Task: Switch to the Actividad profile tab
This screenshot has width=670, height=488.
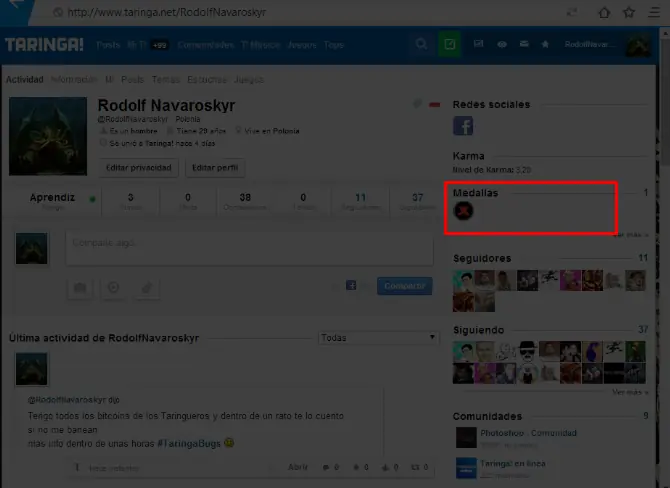Action: 25,79
